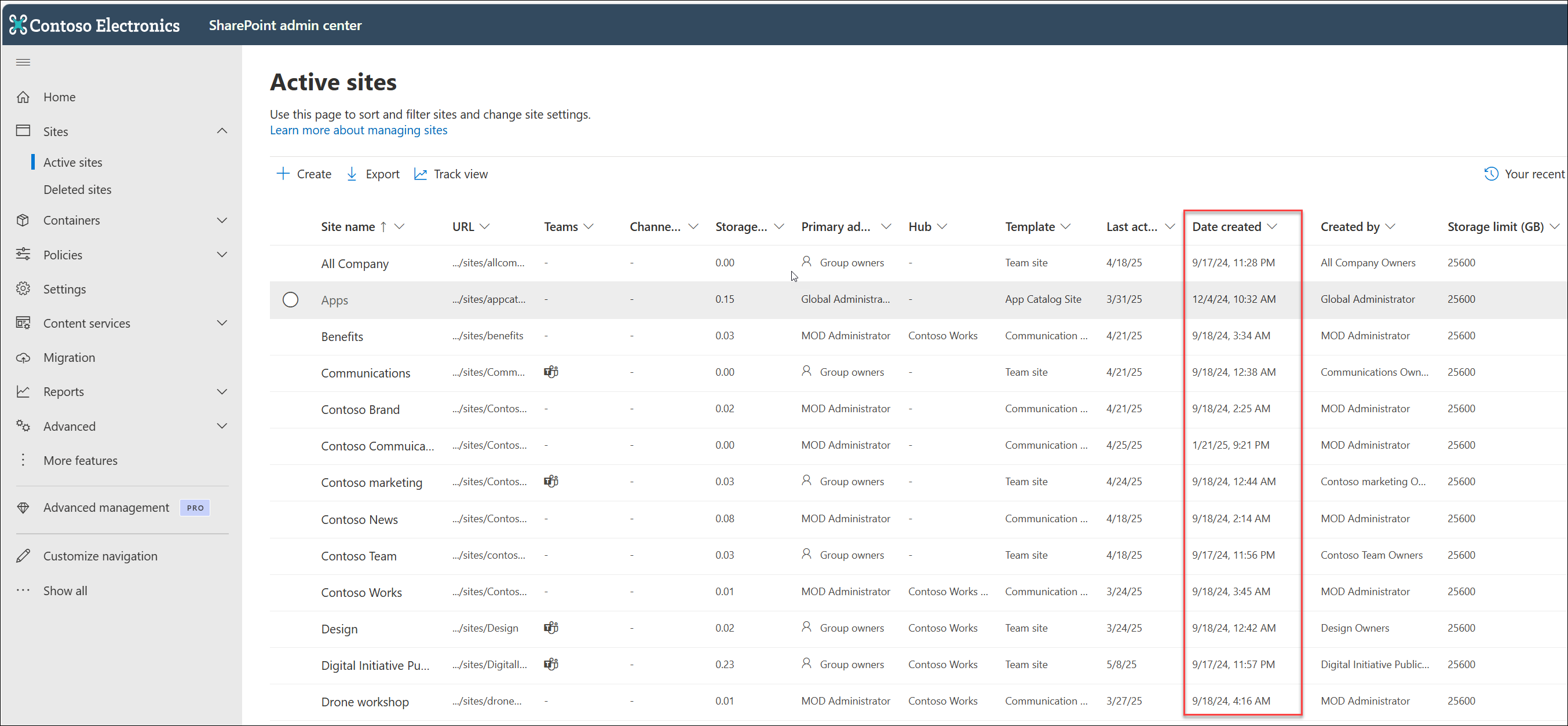Go to Home in sidebar
Screen dimensions: 1568x726
coord(60,97)
